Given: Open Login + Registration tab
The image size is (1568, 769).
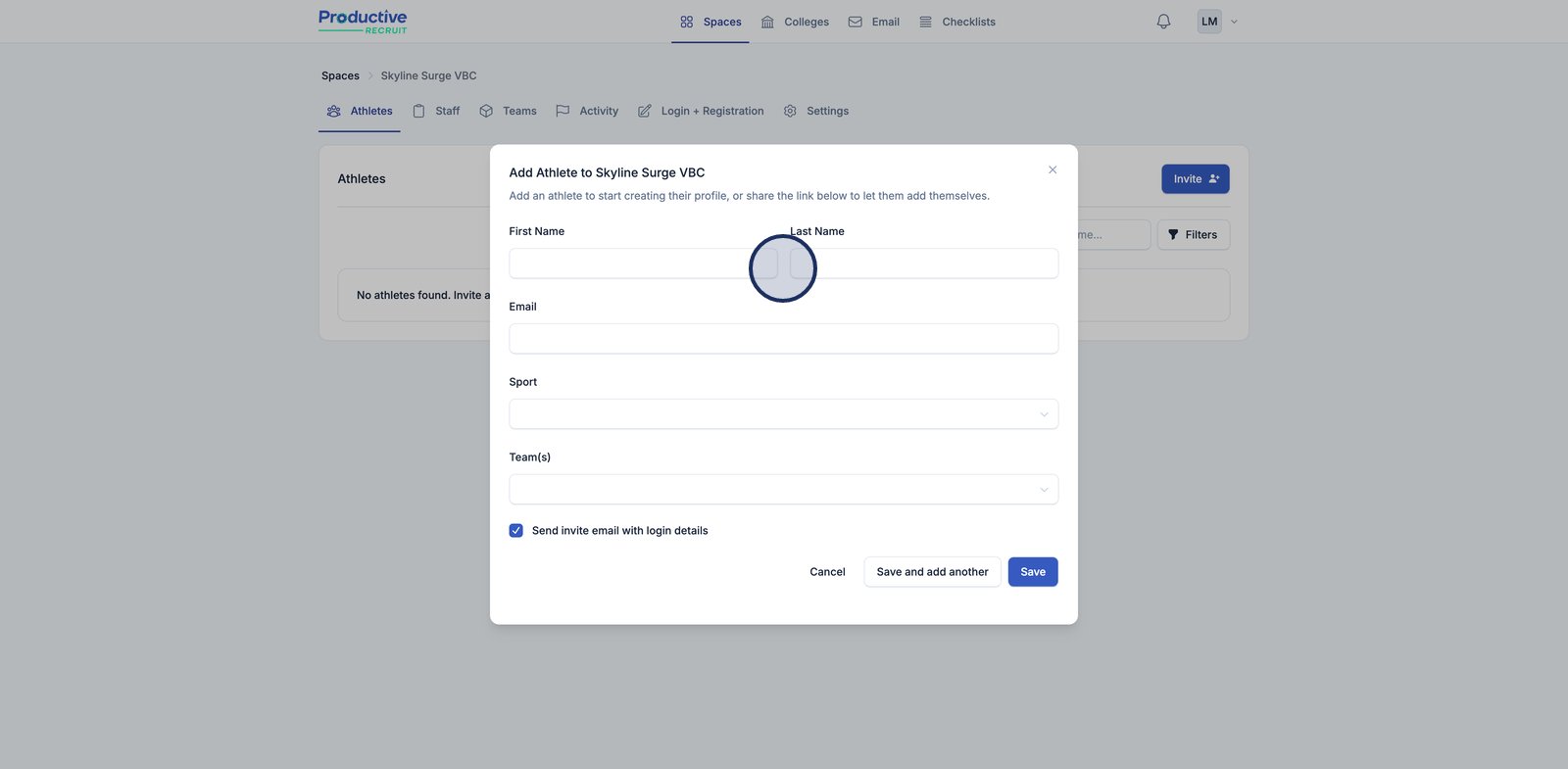Looking at the screenshot, I should tap(701, 112).
